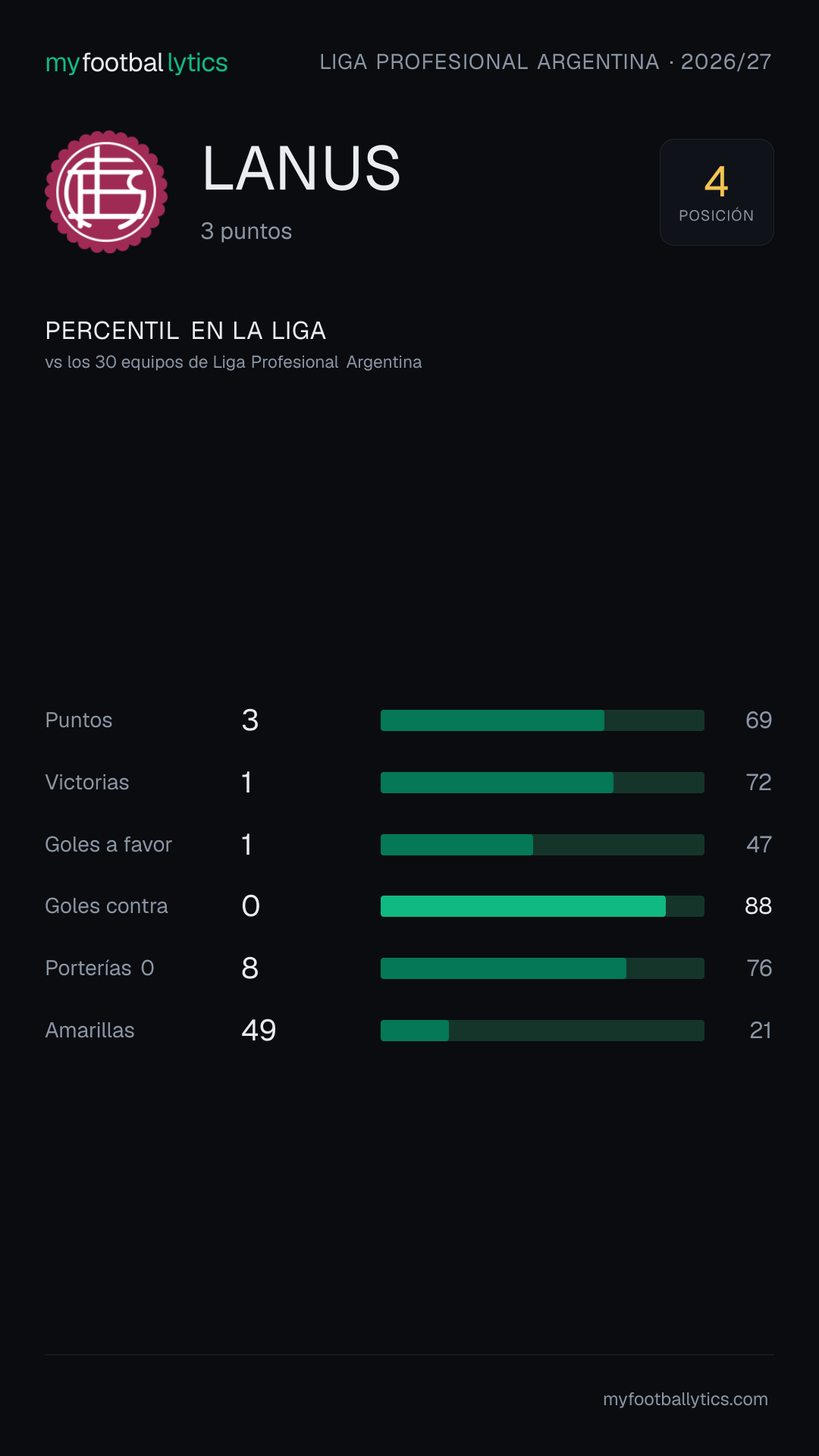Click the Puntos percentile bar
The height and width of the screenshot is (1456, 819).
[x=542, y=720]
